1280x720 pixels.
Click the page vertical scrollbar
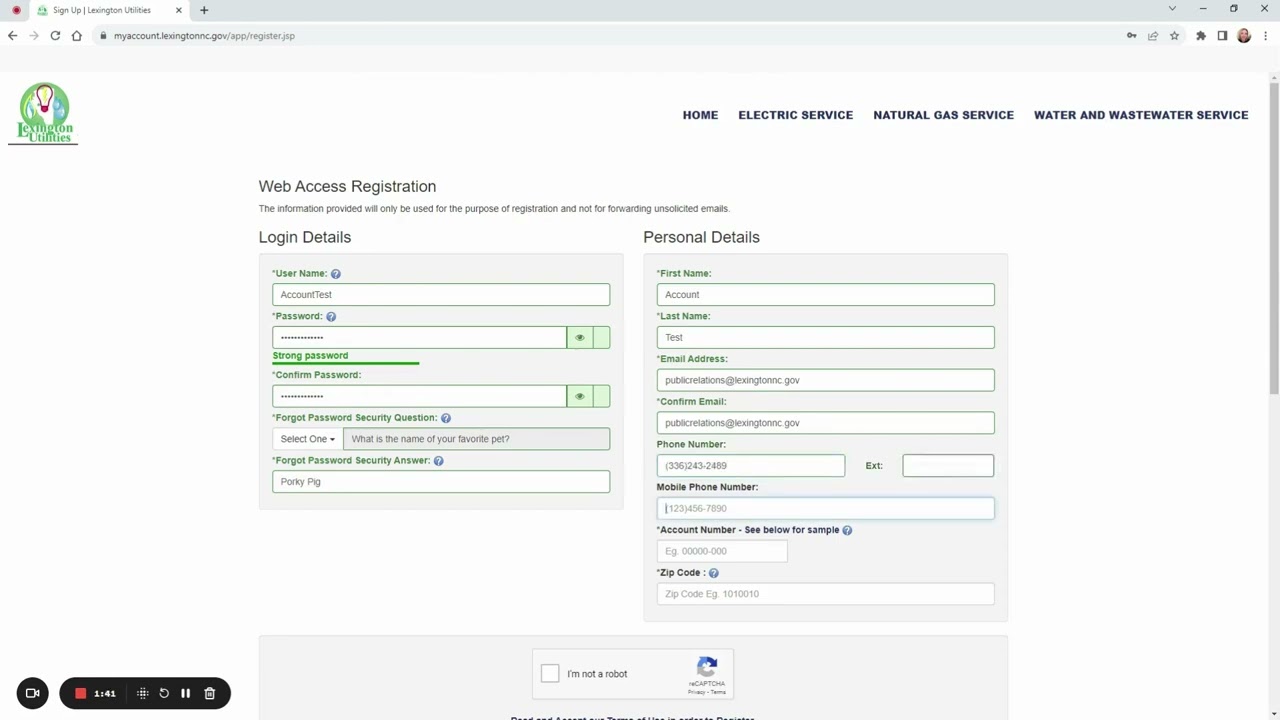pos(1274,240)
